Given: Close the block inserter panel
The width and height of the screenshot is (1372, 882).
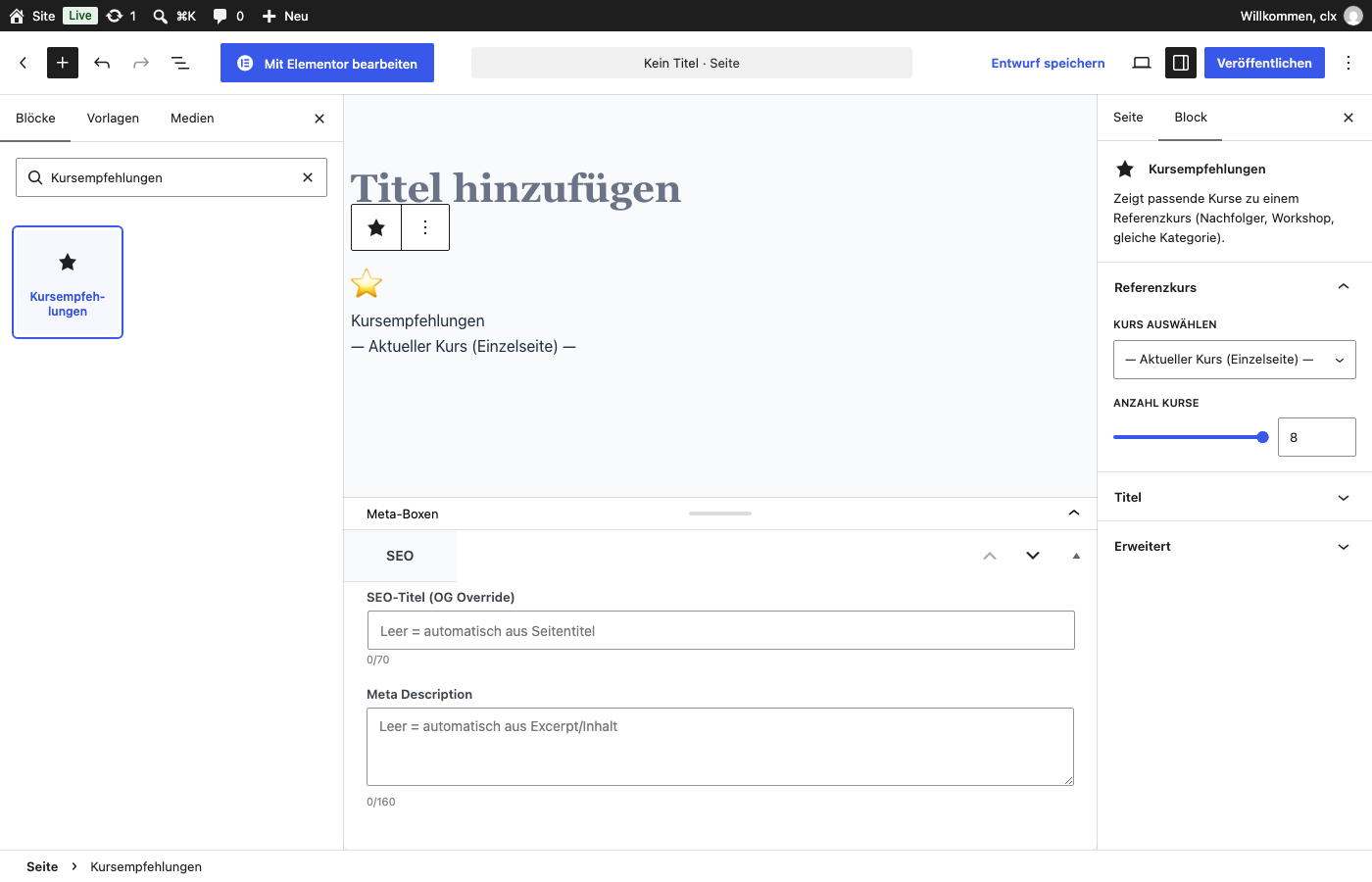Looking at the screenshot, I should coord(319,119).
